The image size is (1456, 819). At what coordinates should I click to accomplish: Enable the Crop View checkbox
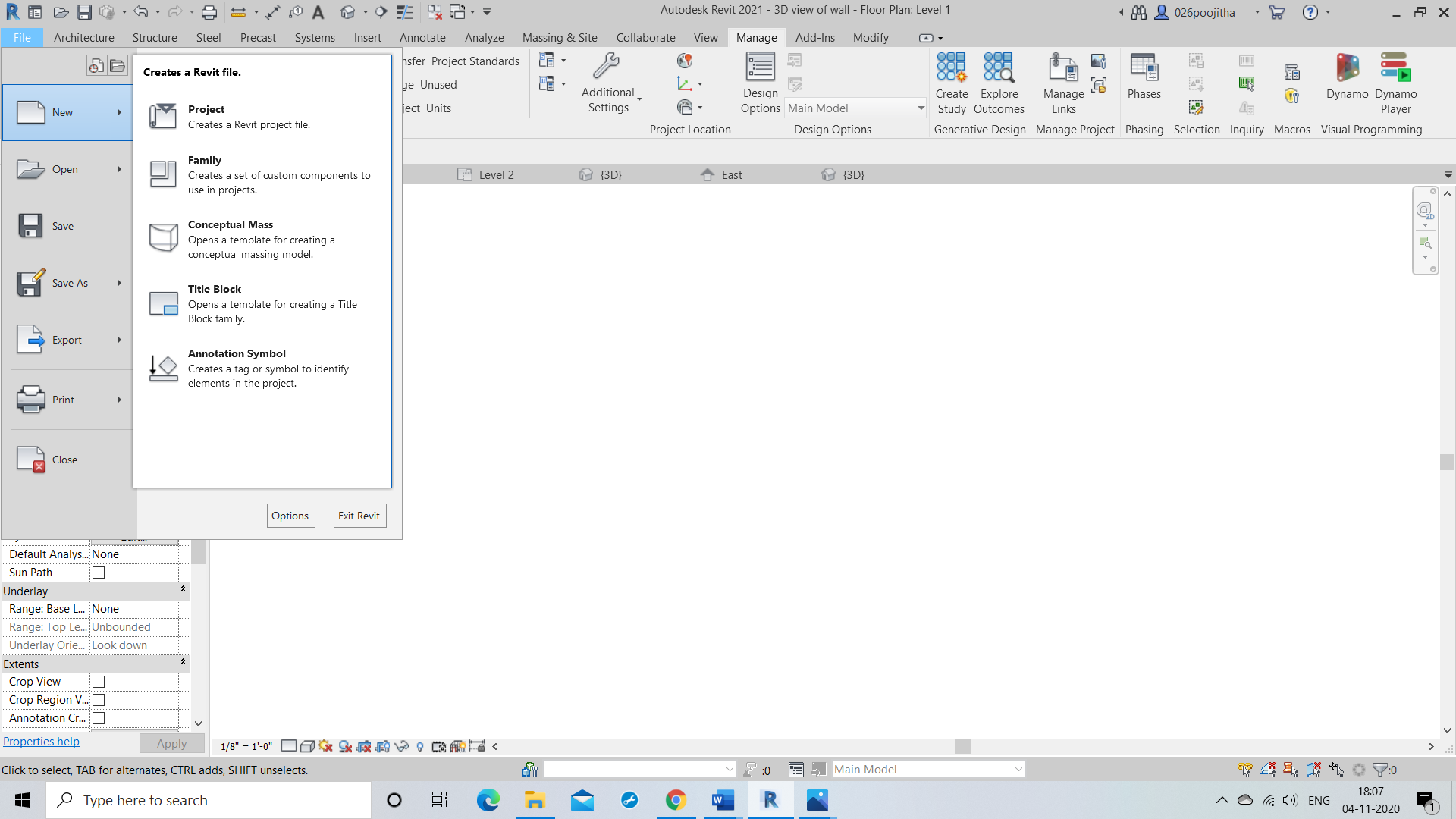[98, 681]
